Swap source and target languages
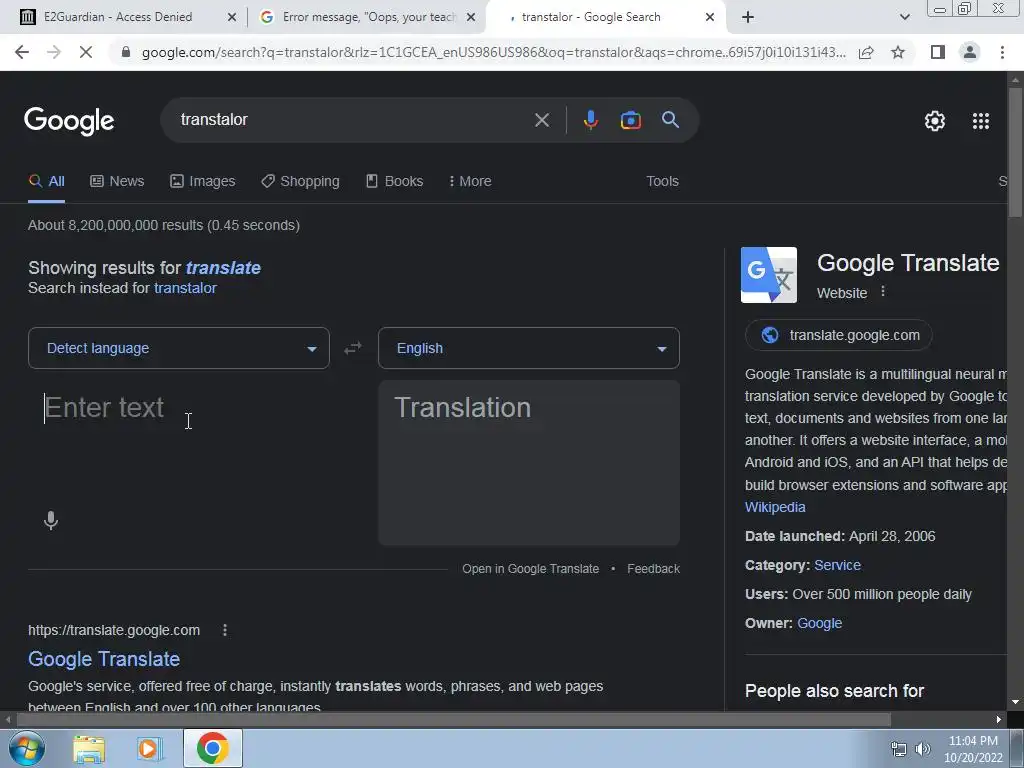This screenshot has height=768, width=1024. [353, 348]
